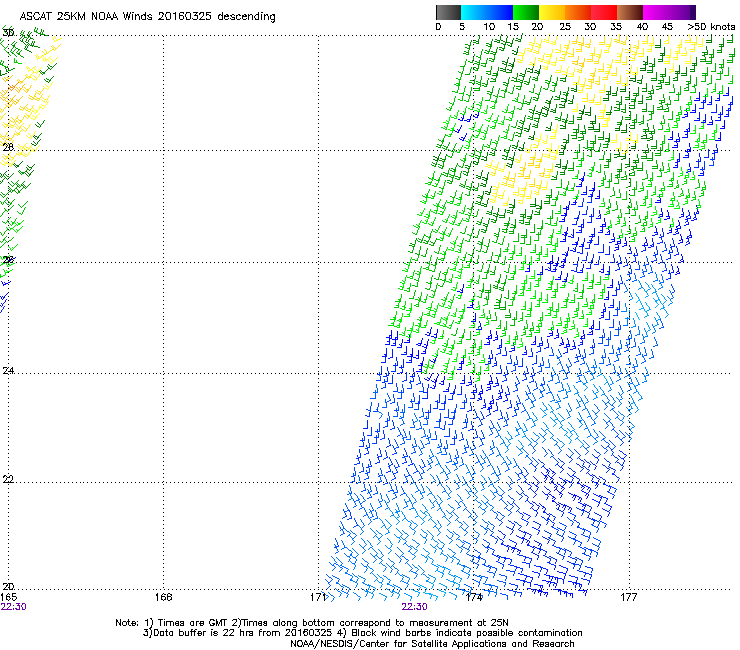740x650 pixels.
Task: Click the '35' legend scale label
Action: 616,27
